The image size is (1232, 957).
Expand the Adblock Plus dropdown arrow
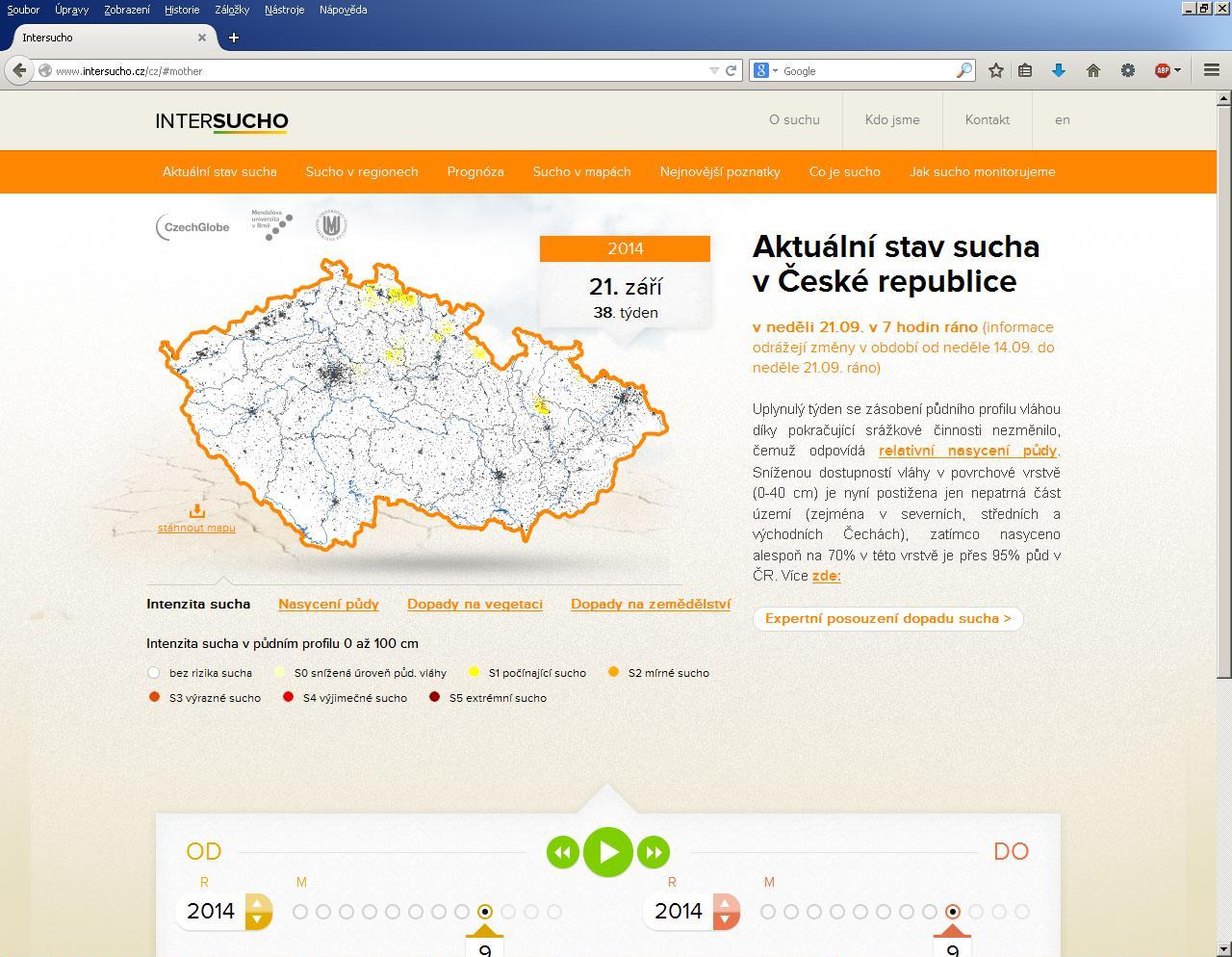(1177, 70)
